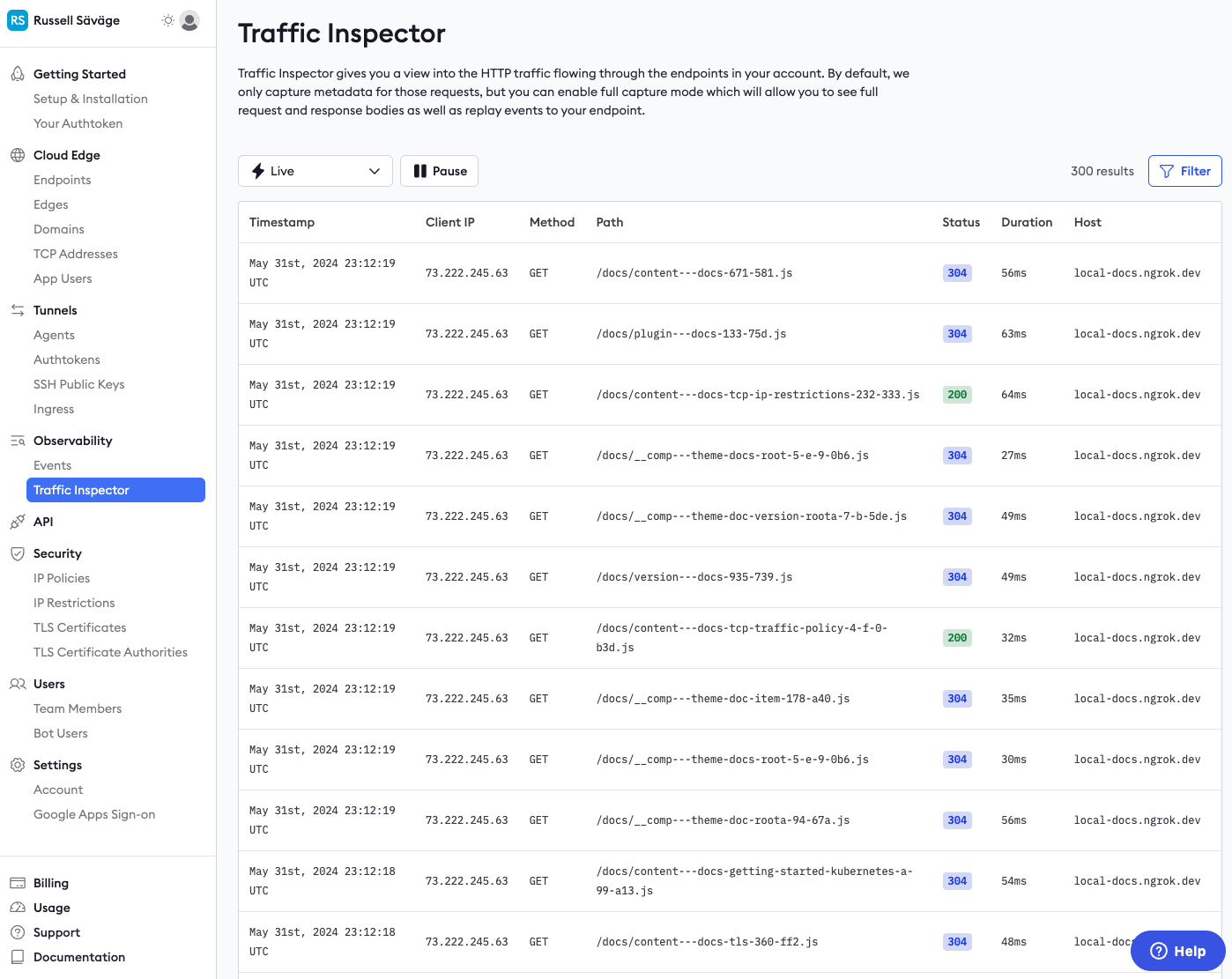The image size is (1232, 979).
Task: Click the Tunnels arrows icon
Action: point(18,310)
